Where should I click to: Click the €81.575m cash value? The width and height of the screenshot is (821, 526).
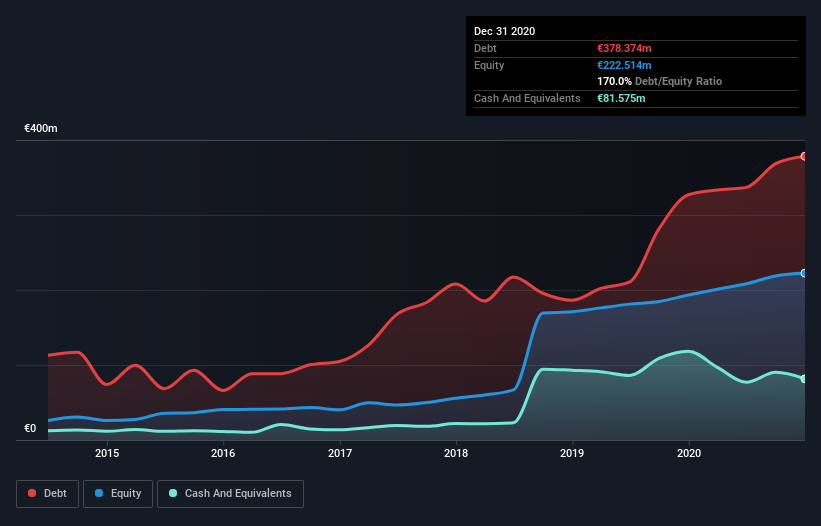pyautogui.click(x=621, y=98)
